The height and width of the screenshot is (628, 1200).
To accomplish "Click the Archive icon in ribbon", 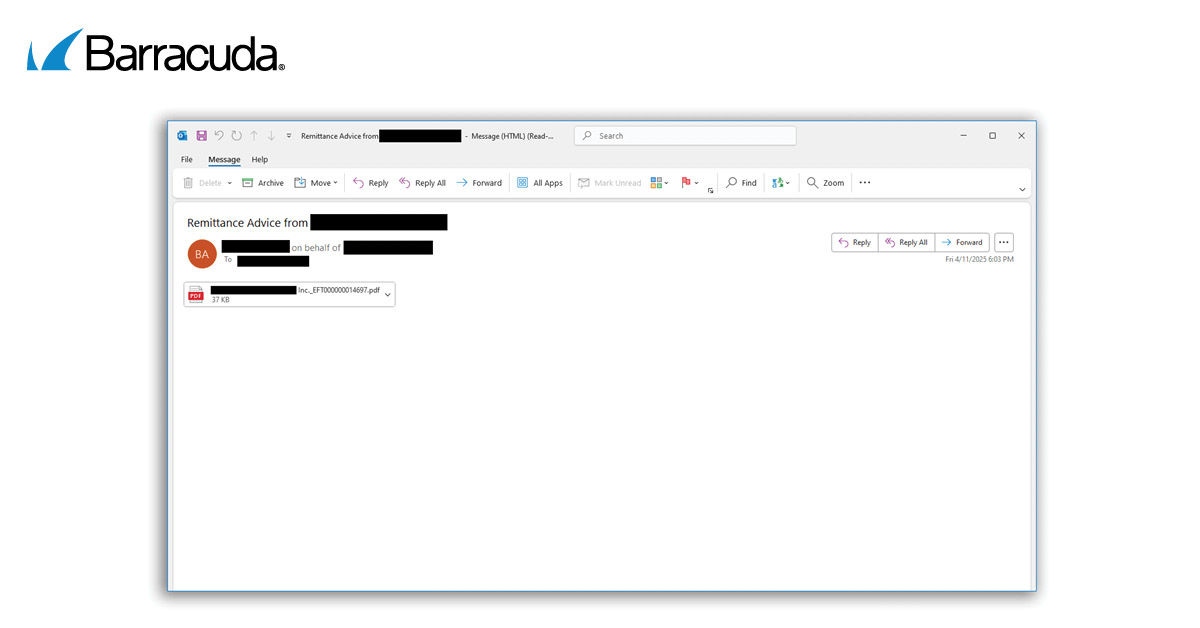I will coord(248,183).
